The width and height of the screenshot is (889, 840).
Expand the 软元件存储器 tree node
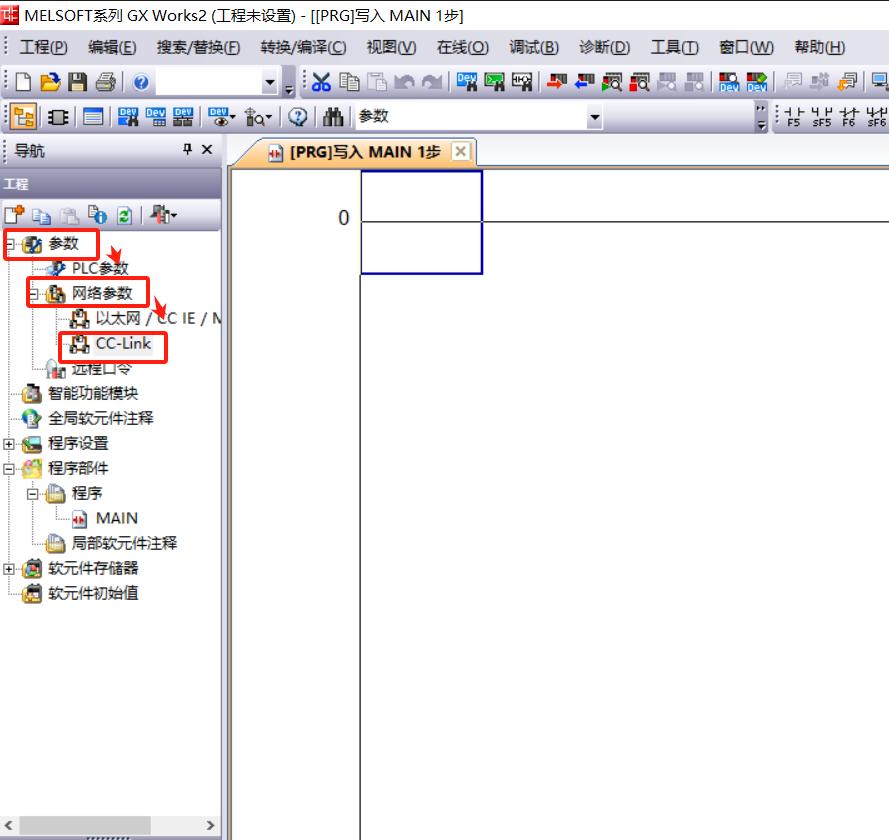(x=9, y=569)
